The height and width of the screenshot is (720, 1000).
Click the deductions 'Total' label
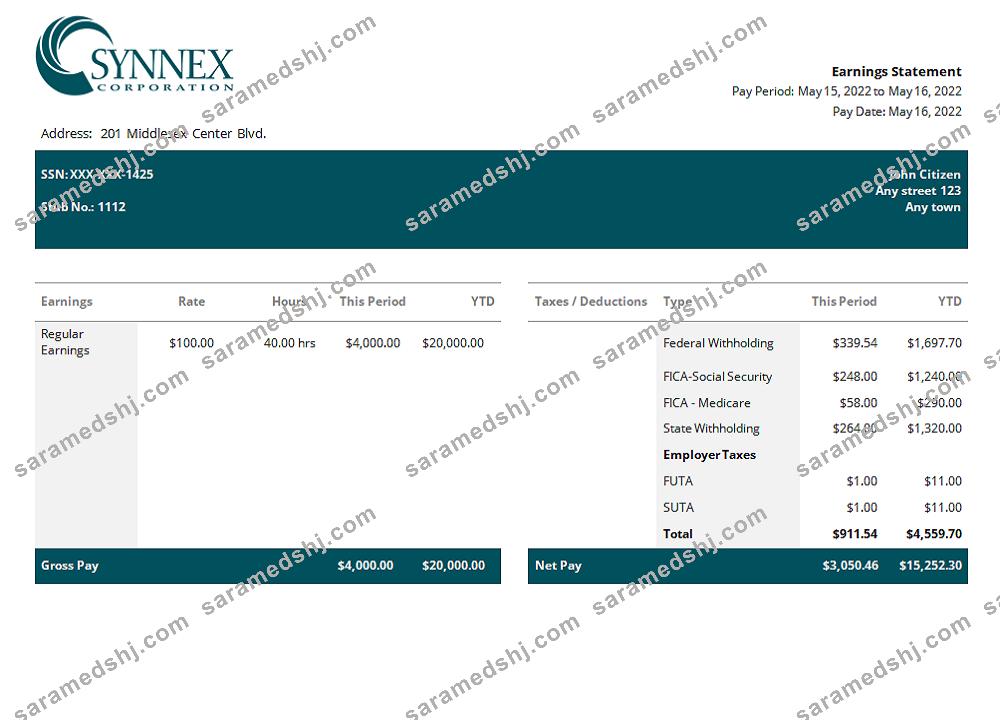coord(678,534)
